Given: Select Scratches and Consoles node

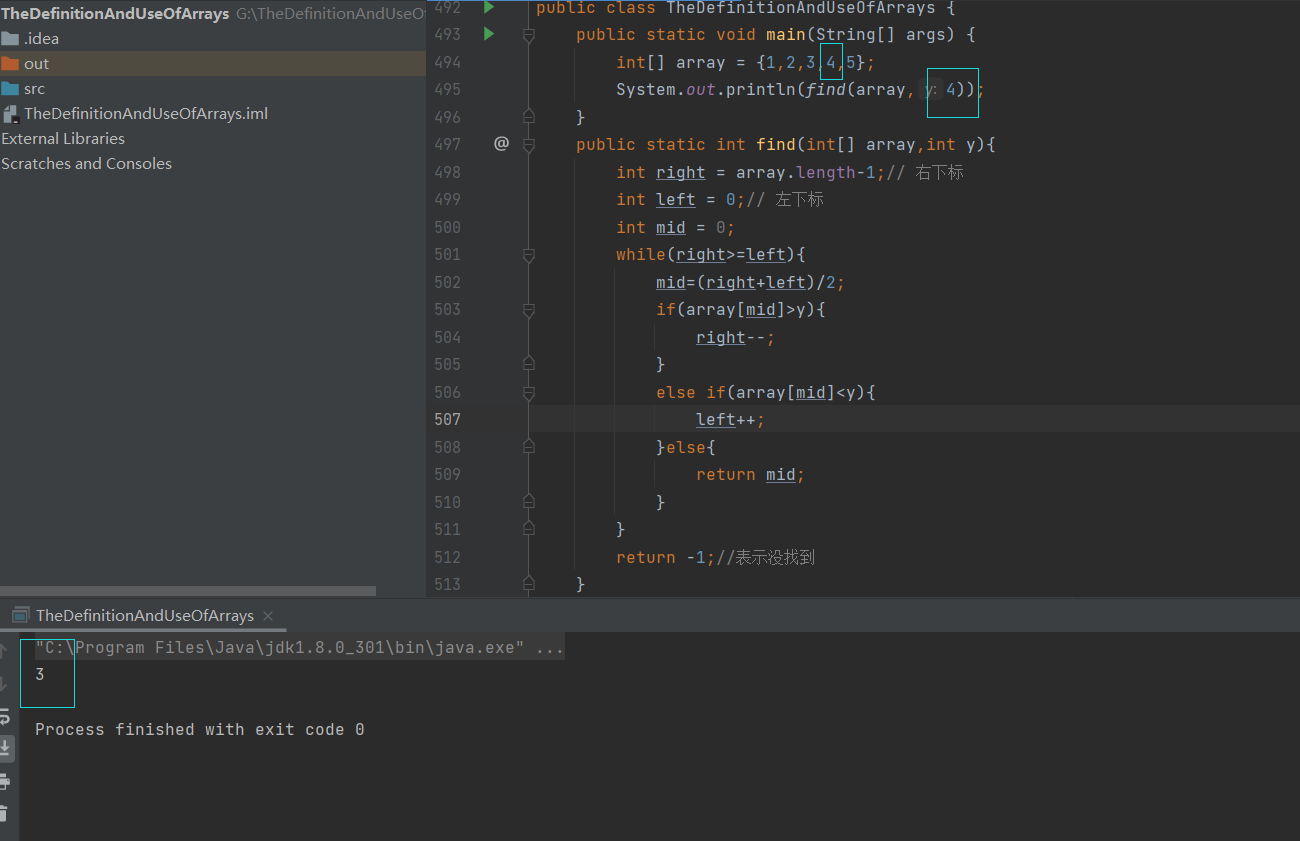Looking at the screenshot, I should point(86,164).
